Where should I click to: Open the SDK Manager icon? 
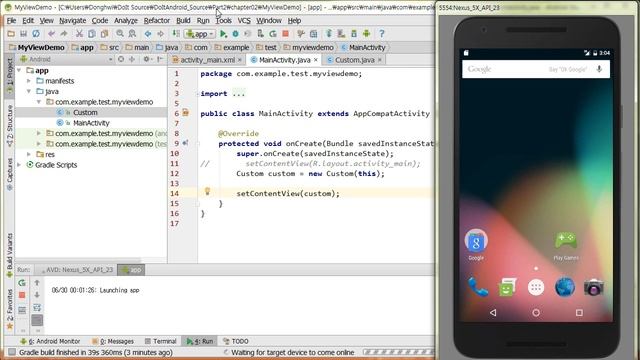tap(354, 34)
